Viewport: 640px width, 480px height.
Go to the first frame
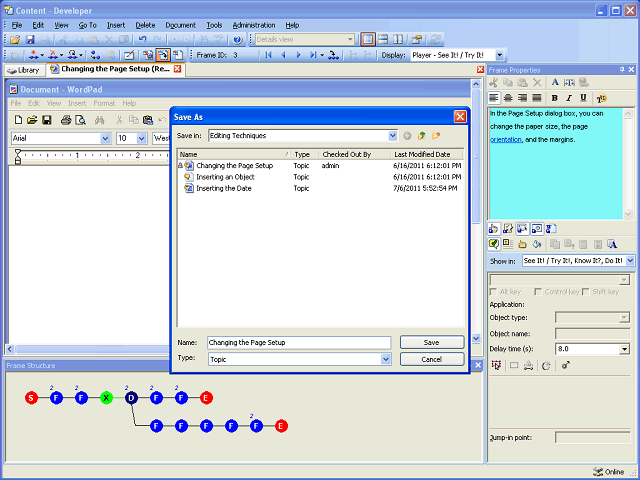tap(268, 55)
